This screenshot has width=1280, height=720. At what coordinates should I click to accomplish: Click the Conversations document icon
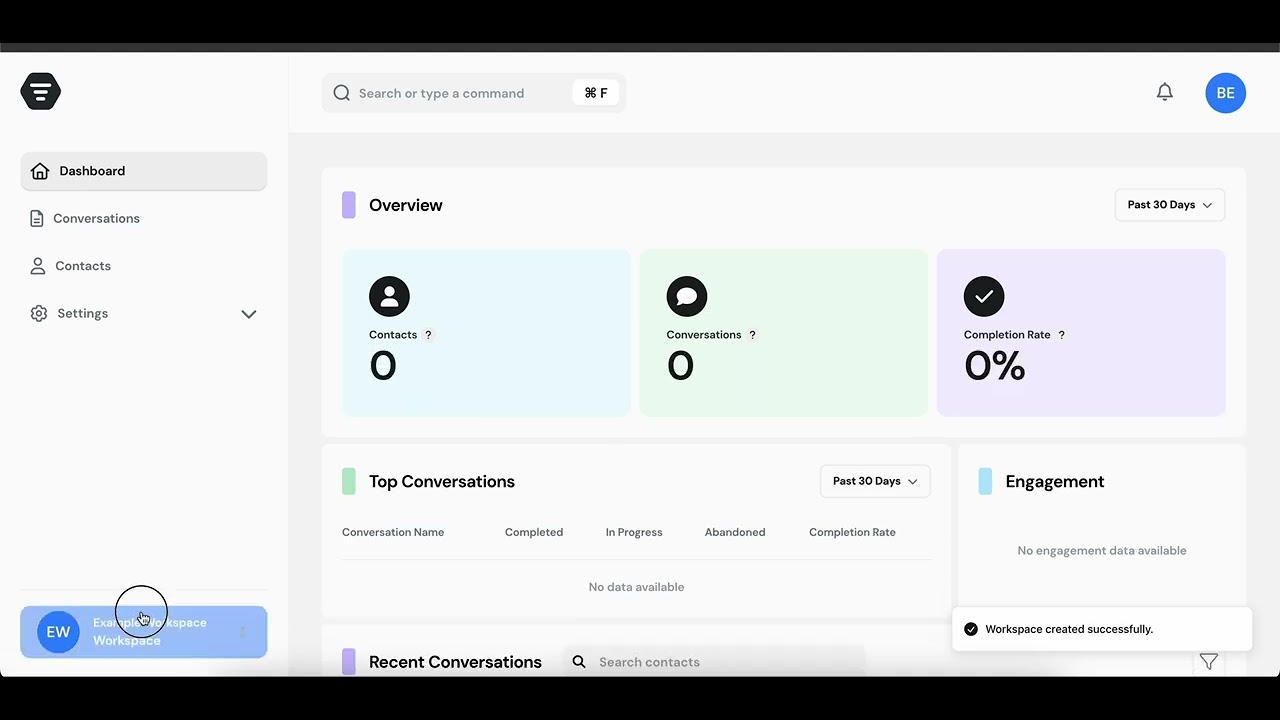tap(37, 218)
